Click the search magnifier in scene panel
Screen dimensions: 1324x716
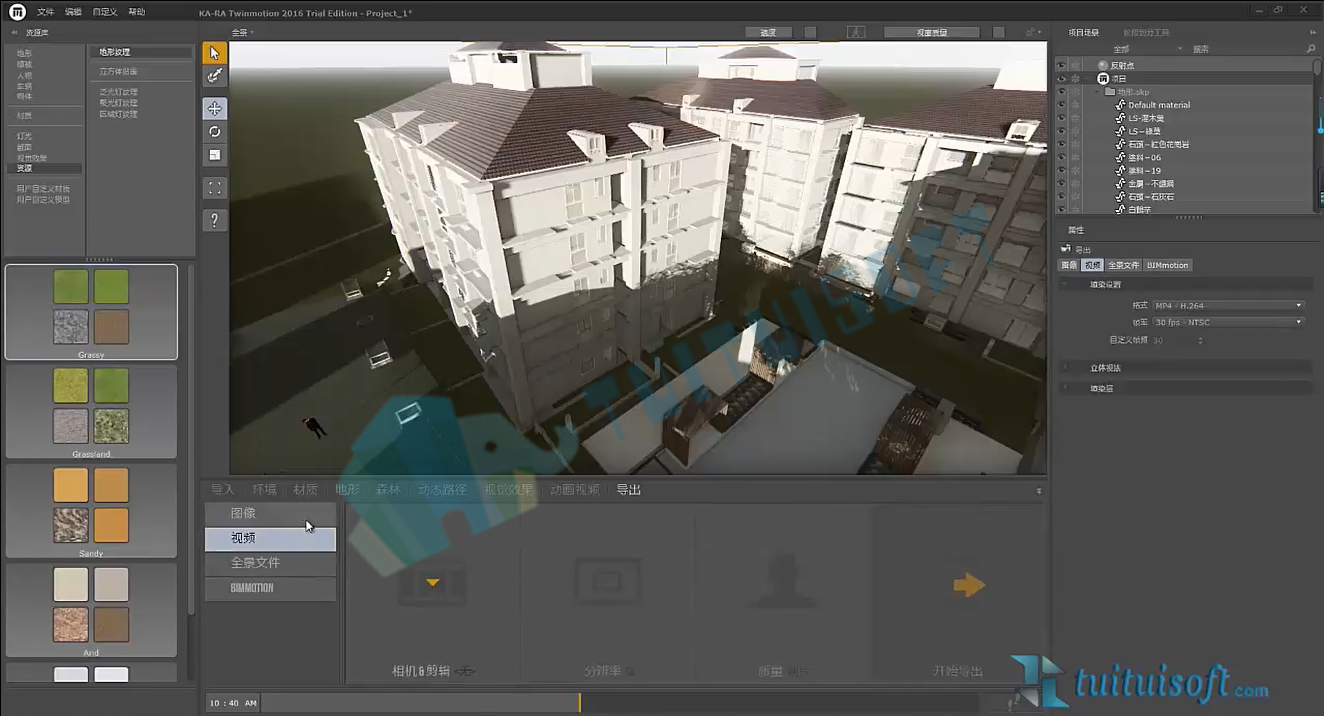tap(1311, 49)
